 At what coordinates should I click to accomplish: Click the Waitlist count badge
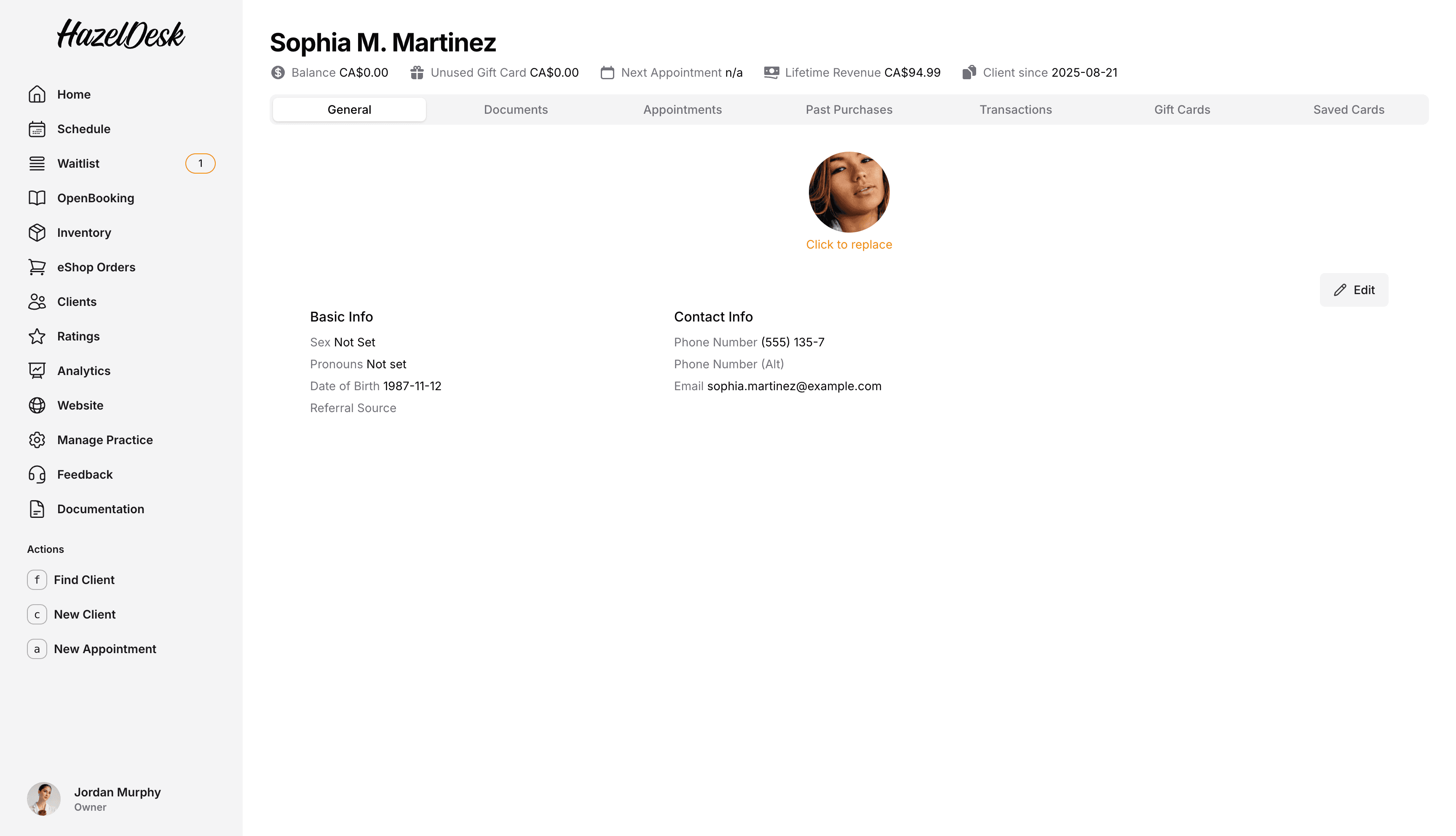200,163
